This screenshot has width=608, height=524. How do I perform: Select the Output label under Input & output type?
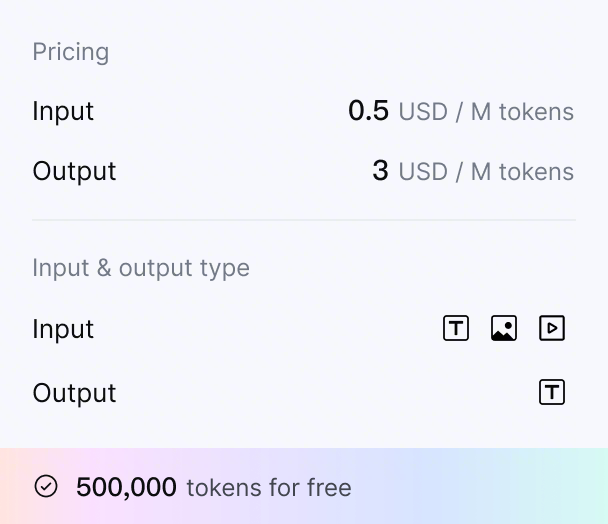point(74,393)
